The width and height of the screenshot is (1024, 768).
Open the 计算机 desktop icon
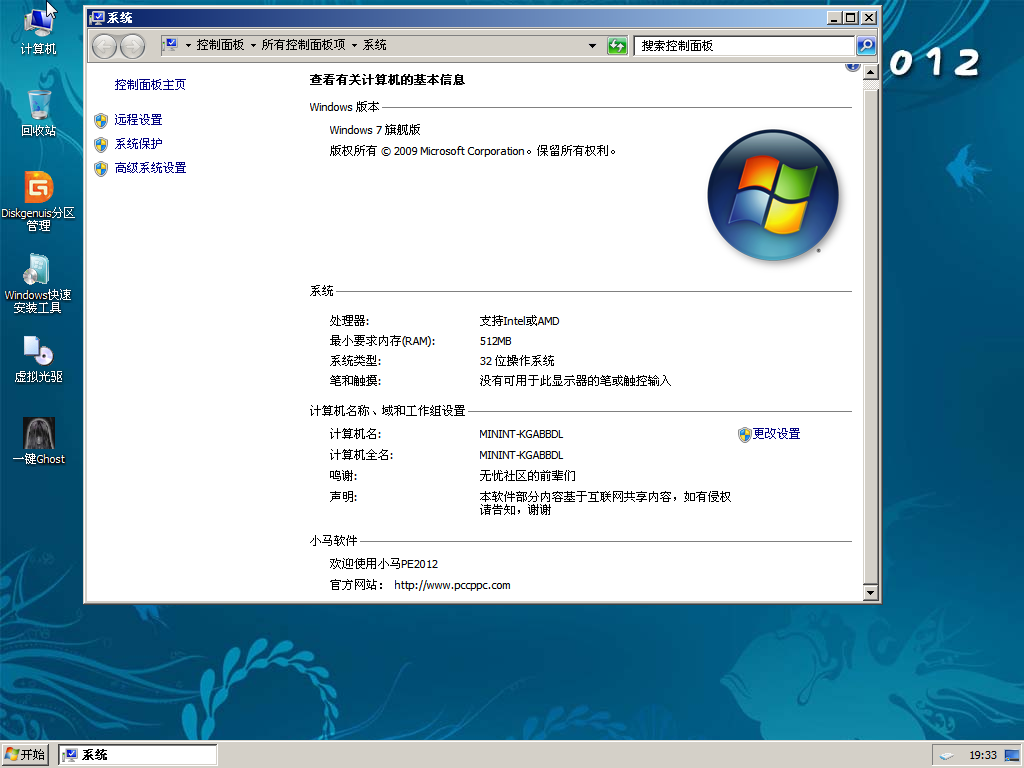38,22
